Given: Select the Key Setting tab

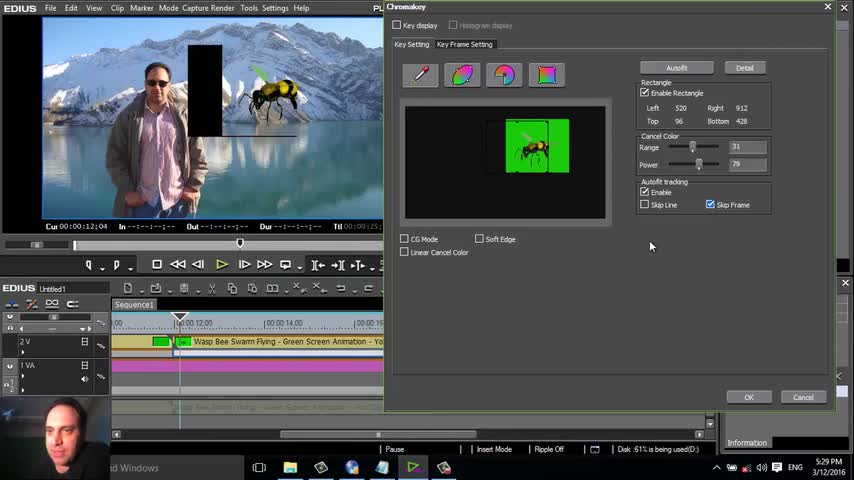Looking at the screenshot, I should (x=412, y=45).
